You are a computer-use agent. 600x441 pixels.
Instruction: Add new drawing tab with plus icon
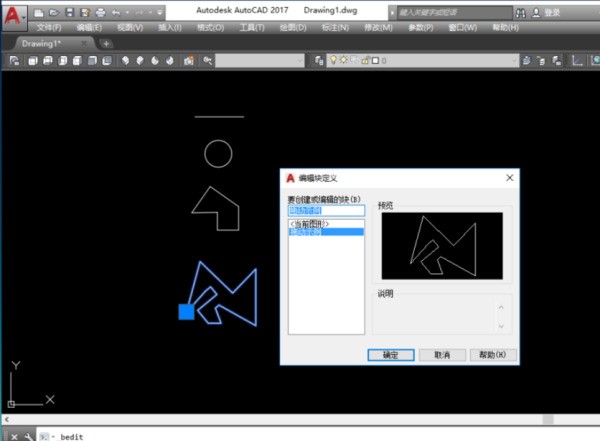point(107,44)
